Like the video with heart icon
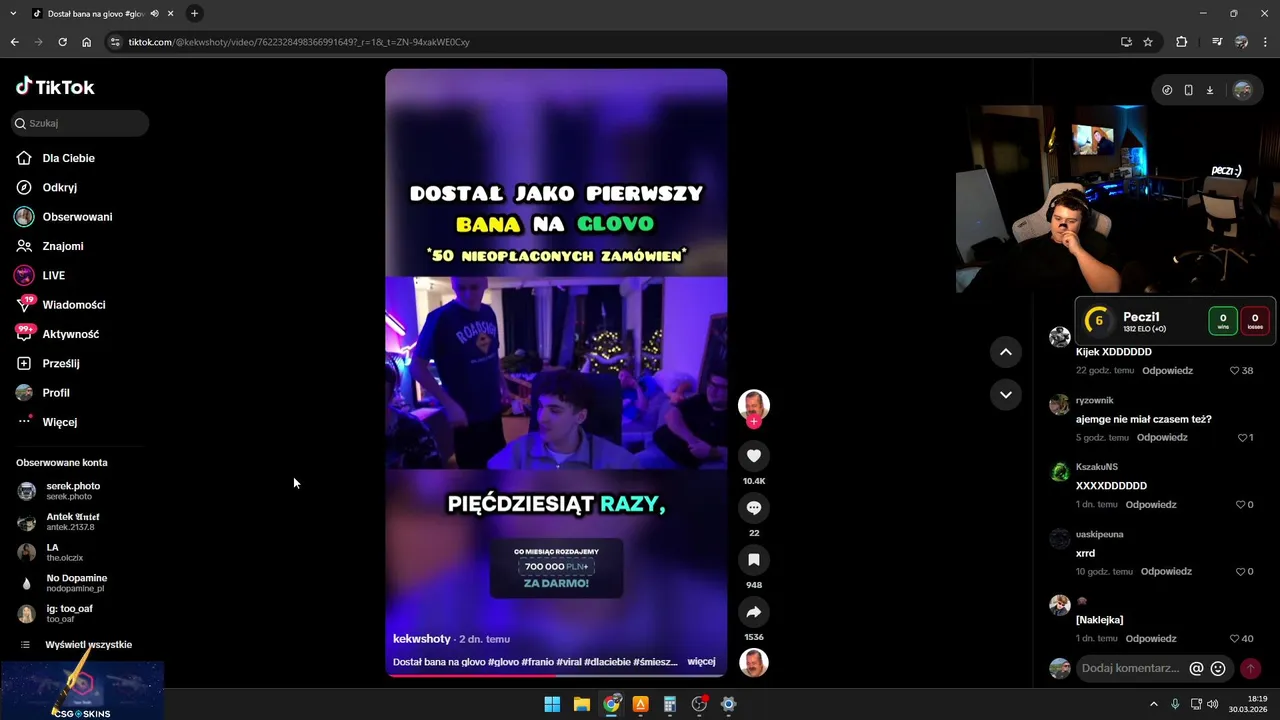The width and height of the screenshot is (1280, 720). tap(754, 456)
